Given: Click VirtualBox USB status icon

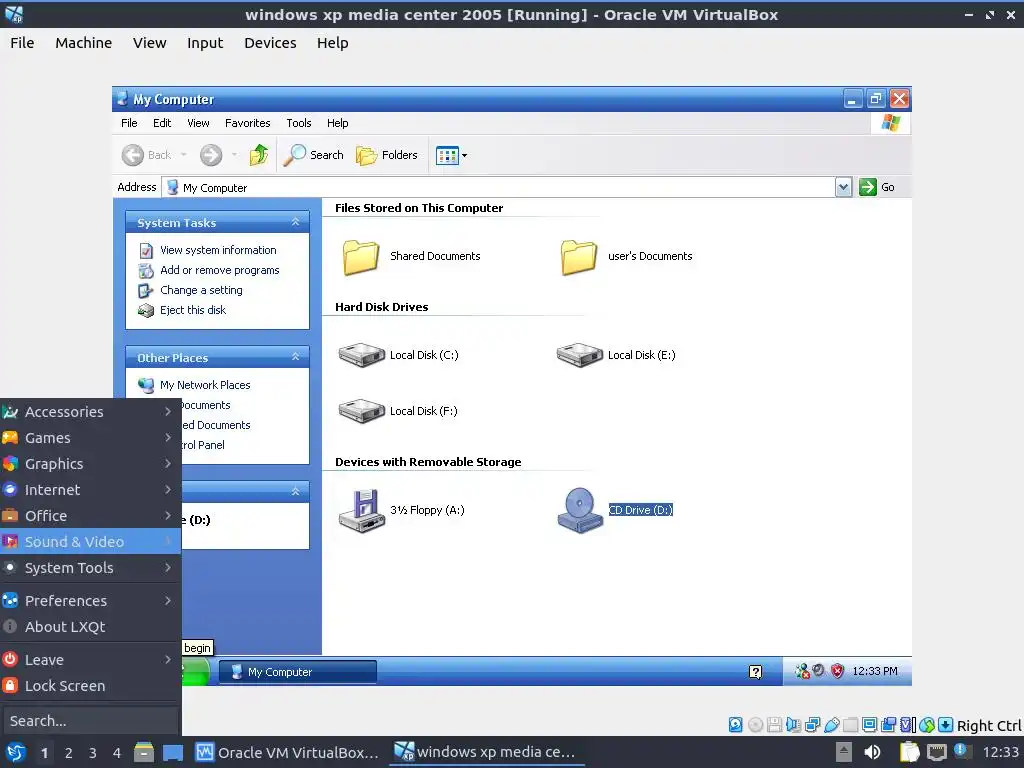Looking at the screenshot, I should click(831, 725).
